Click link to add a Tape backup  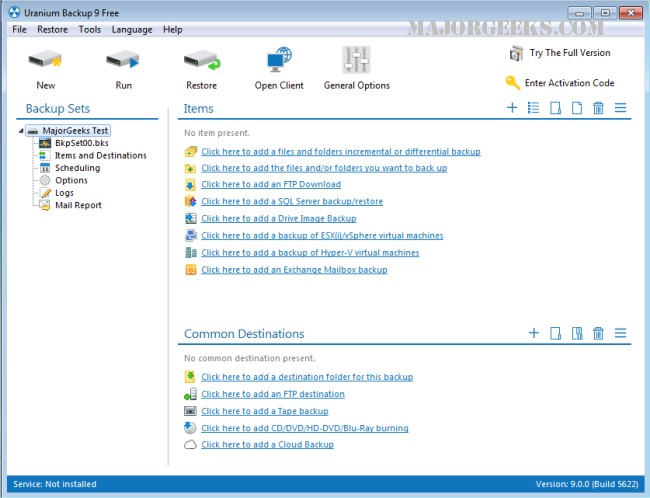pos(265,411)
